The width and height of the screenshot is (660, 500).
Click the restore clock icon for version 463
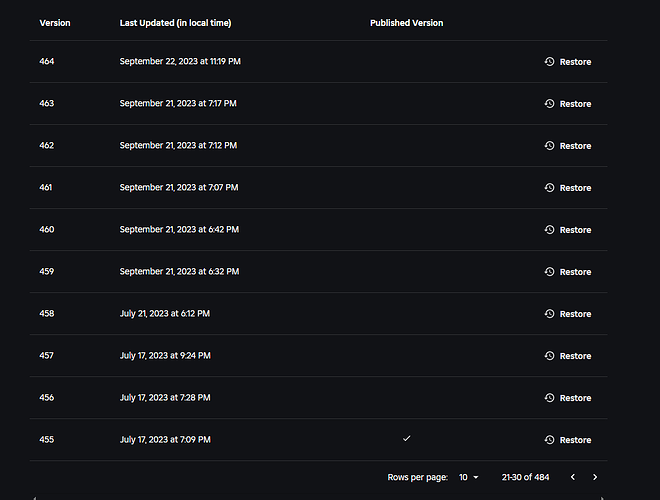click(549, 104)
